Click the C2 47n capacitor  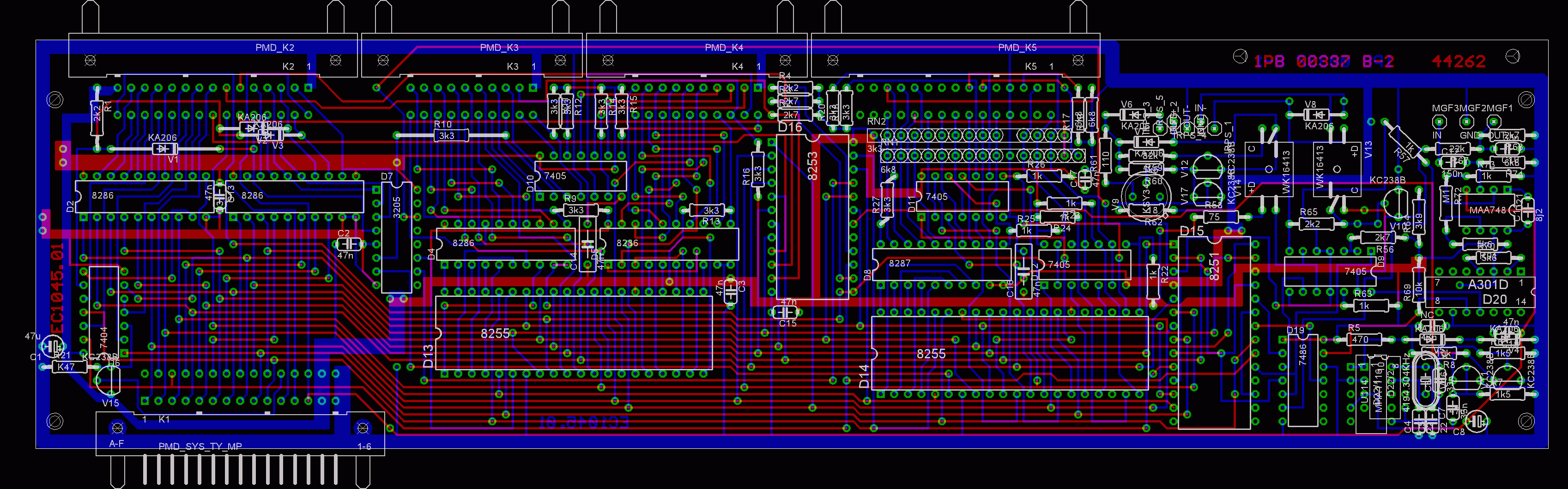pyautogui.click(x=348, y=244)
